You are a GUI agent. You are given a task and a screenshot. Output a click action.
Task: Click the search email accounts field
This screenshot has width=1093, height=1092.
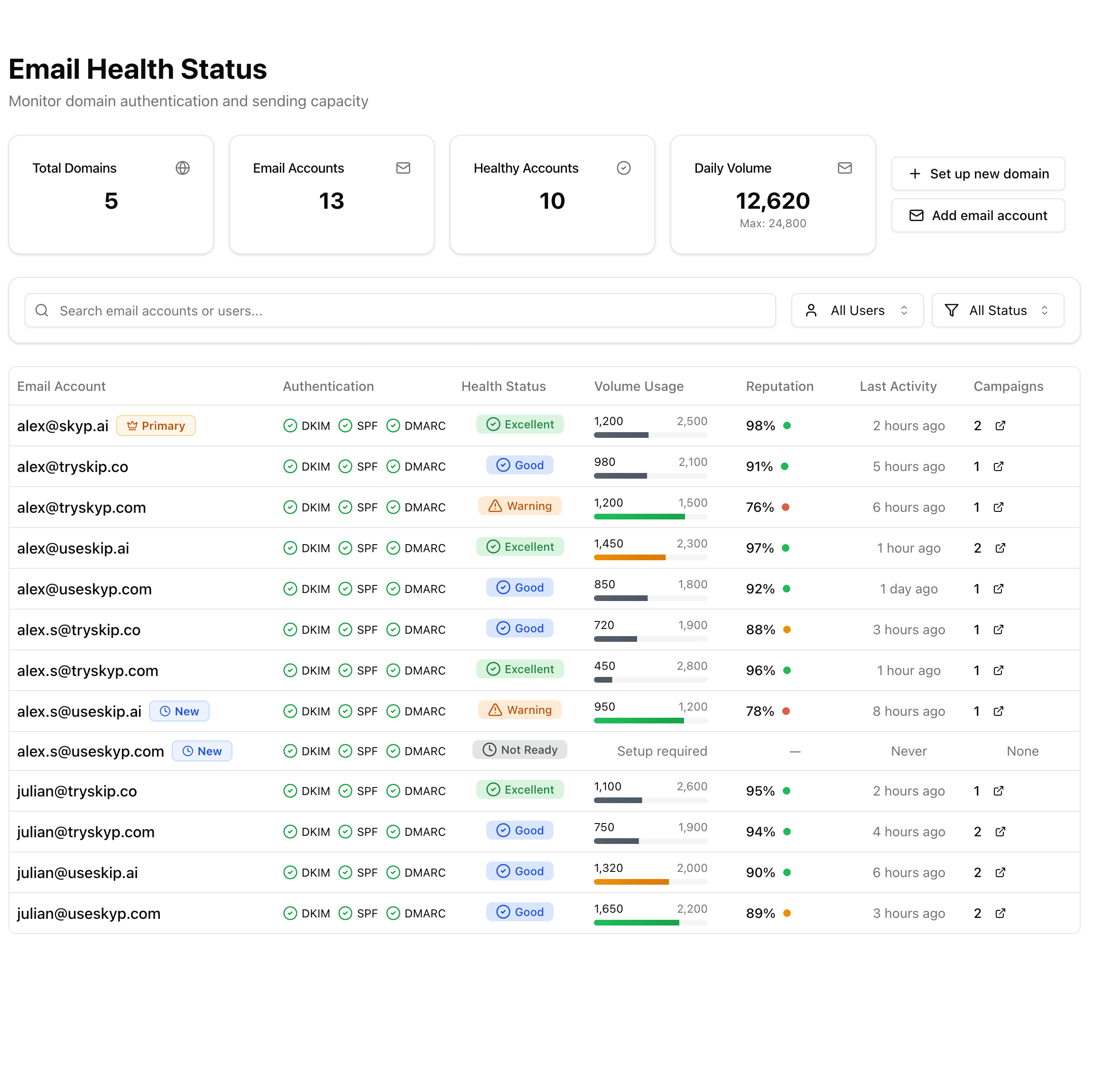pyautogui.click(x=396, y=311)
